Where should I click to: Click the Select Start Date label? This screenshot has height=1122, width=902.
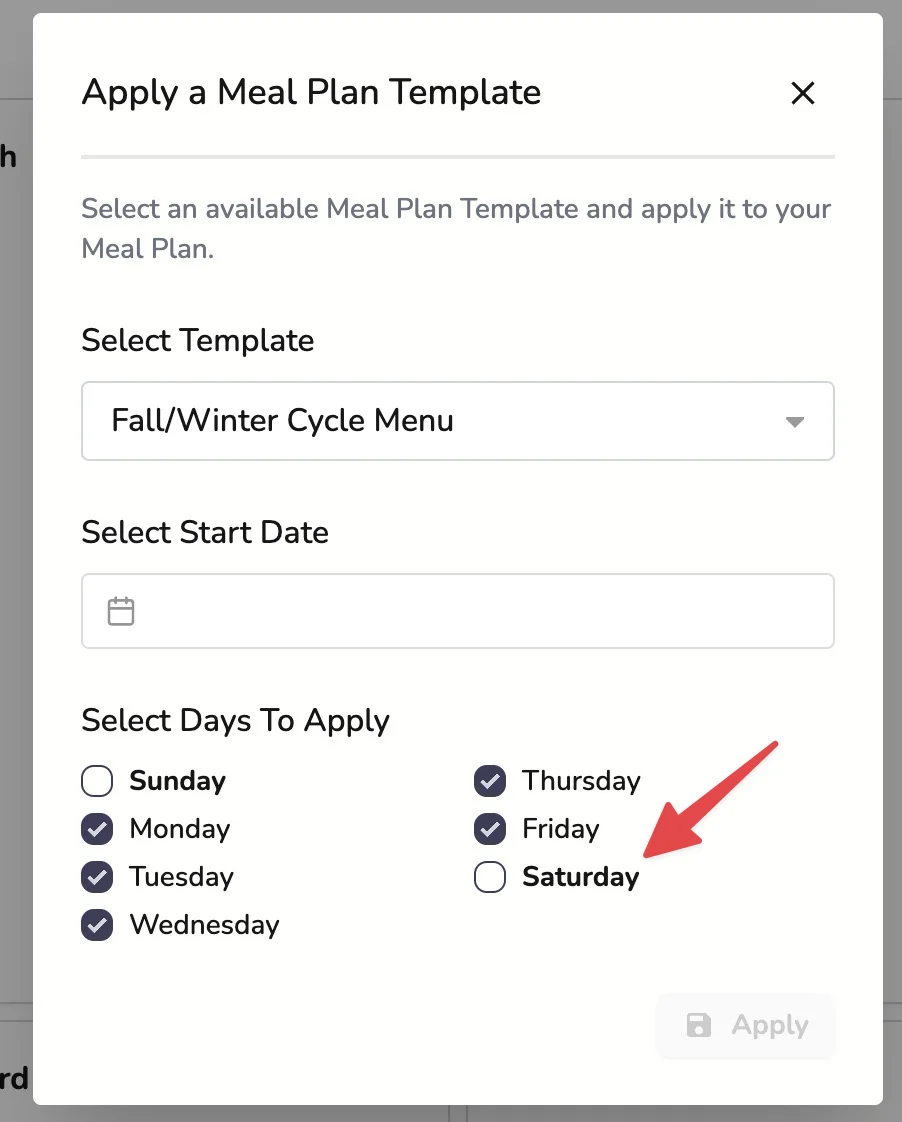point(205,532)
